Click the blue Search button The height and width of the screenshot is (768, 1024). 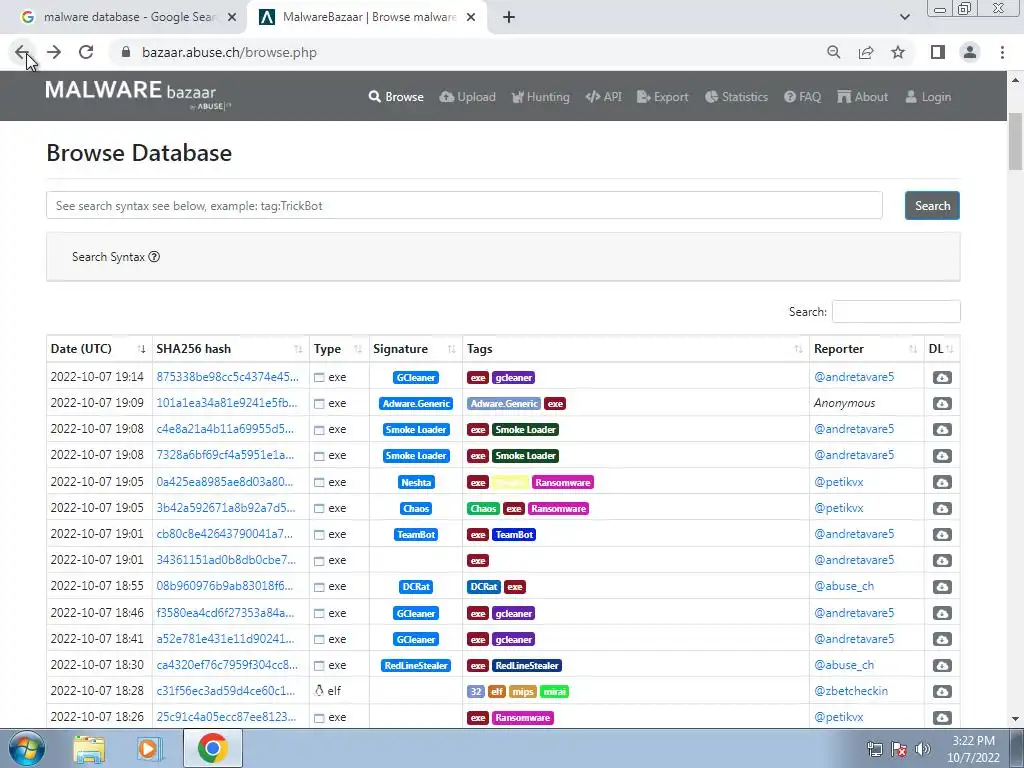pyautogui.click(x=932, y=206)
